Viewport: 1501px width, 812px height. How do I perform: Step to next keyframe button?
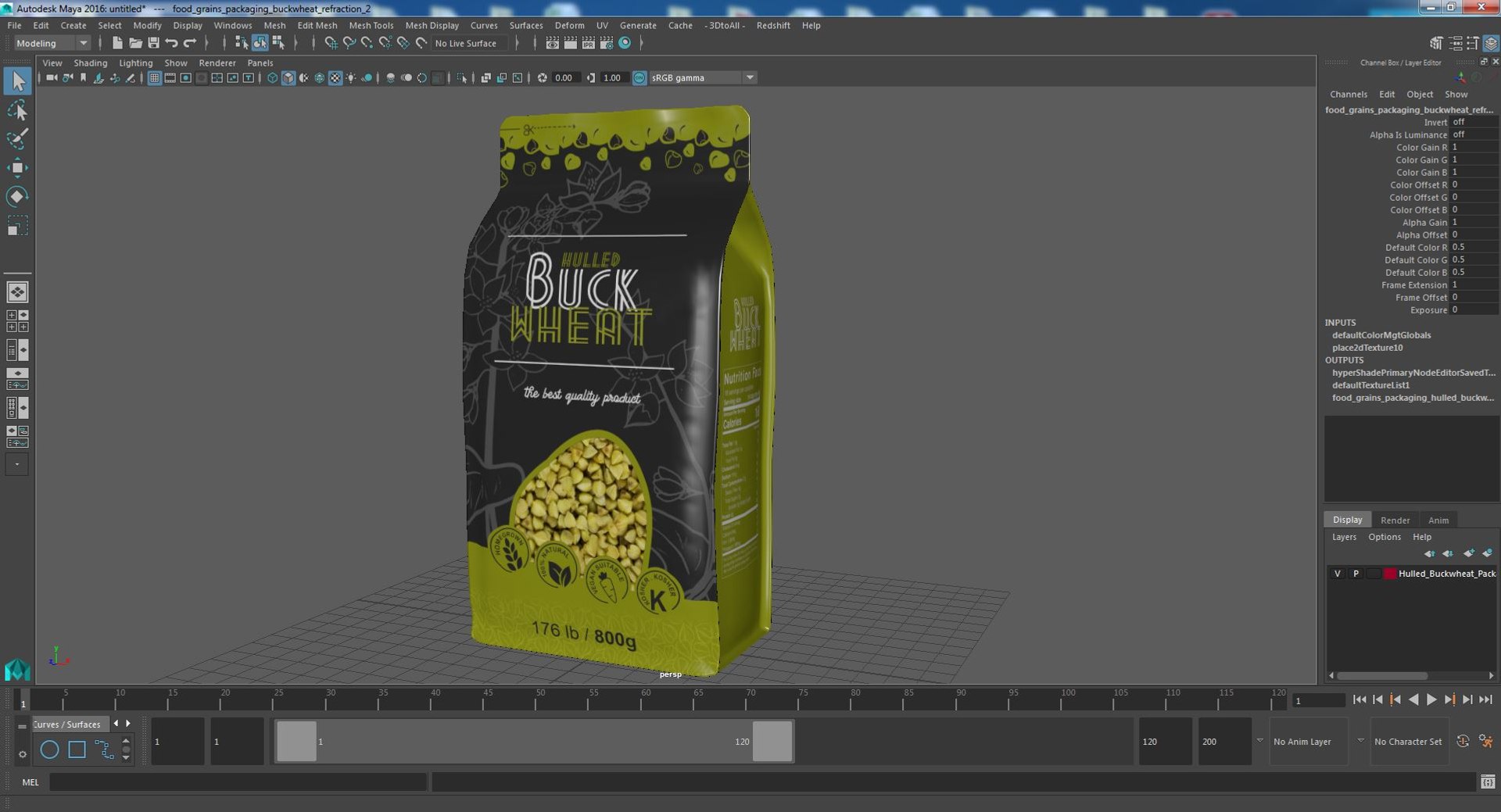tap(1449, 699)
